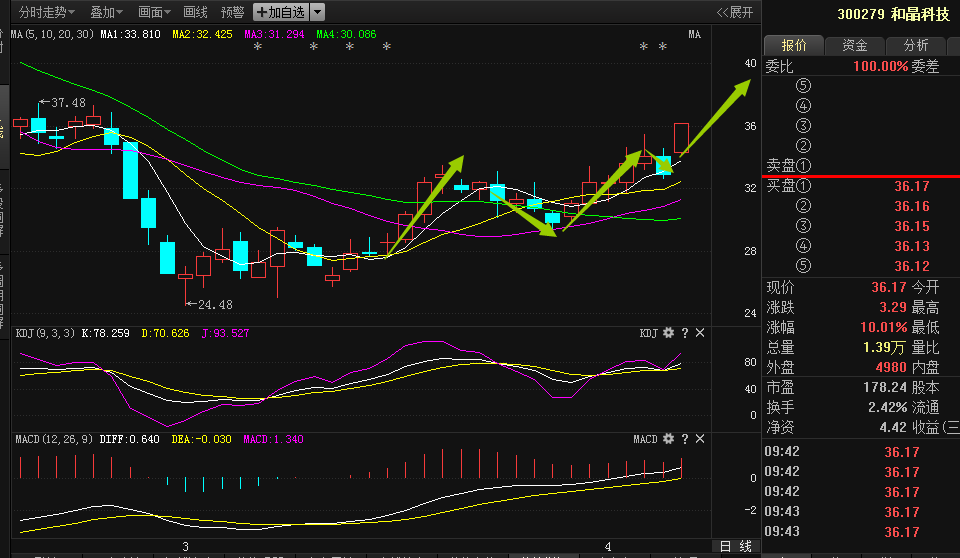Click the MACD label next to gear
The height and width of the screenshot is (558, 960).
tap(645, 439)
